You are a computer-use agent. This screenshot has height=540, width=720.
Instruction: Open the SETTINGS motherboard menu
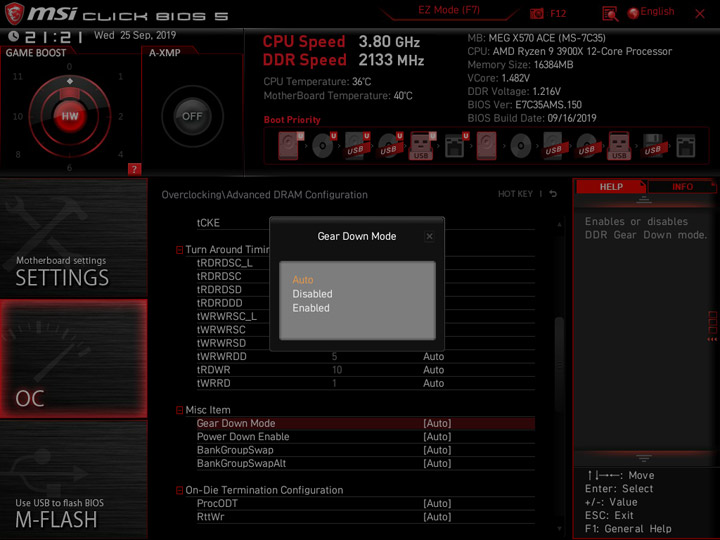tap(73, 237)
